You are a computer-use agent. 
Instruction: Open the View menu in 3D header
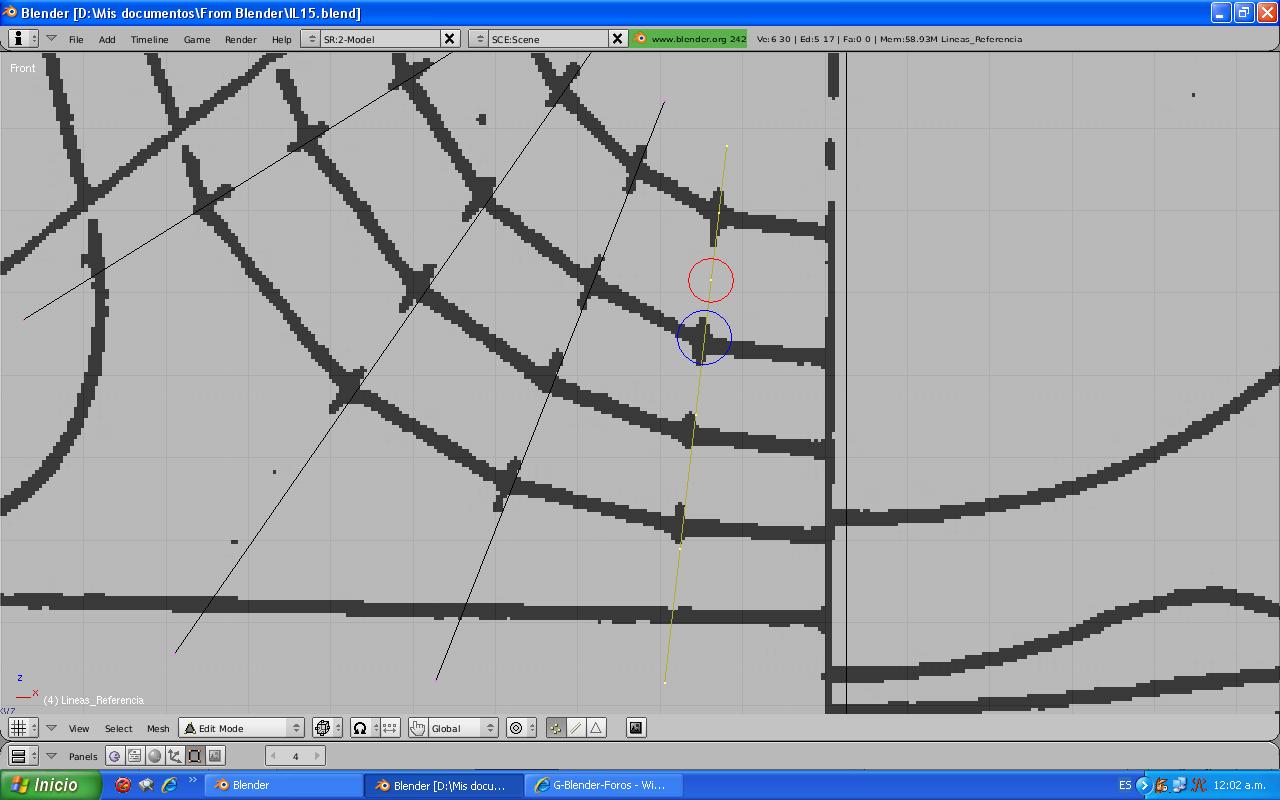click(x=79, y=728)
